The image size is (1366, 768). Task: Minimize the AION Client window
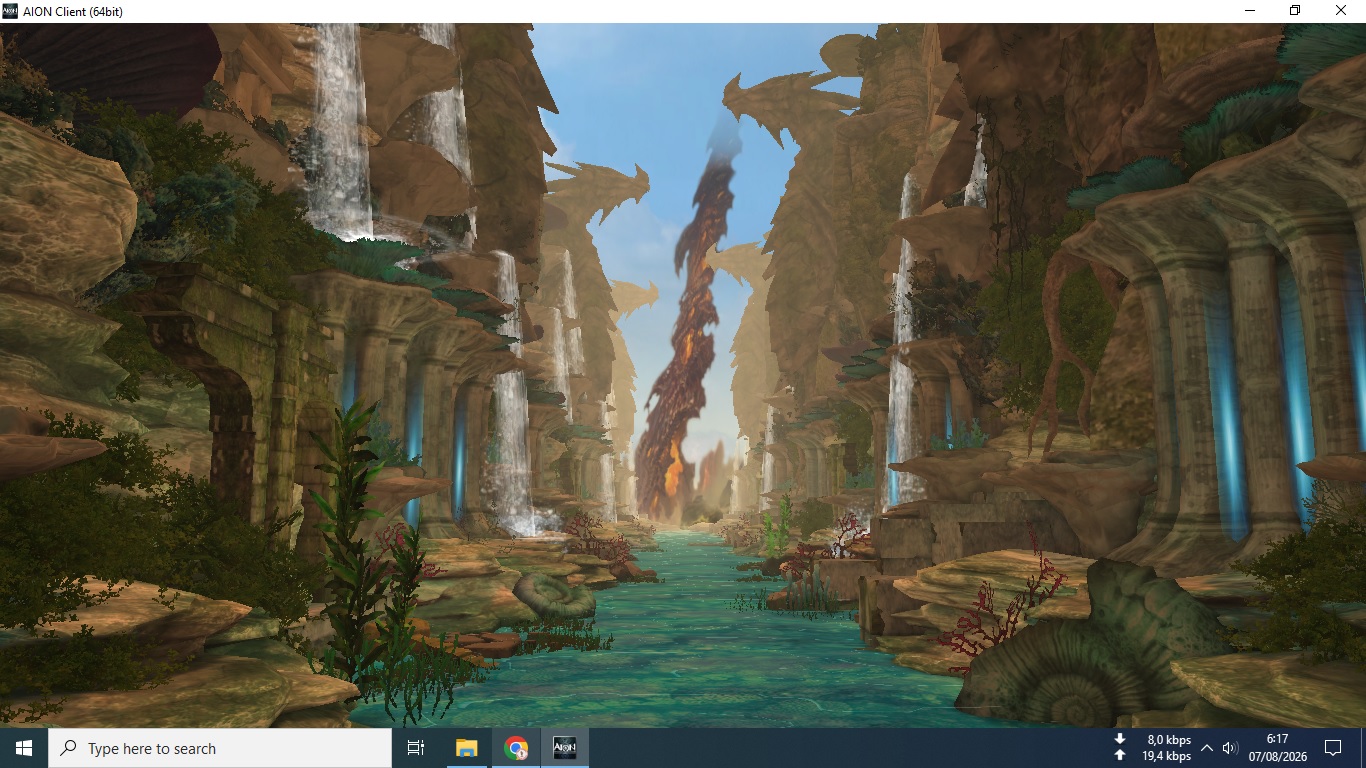tap(1250, 11)
